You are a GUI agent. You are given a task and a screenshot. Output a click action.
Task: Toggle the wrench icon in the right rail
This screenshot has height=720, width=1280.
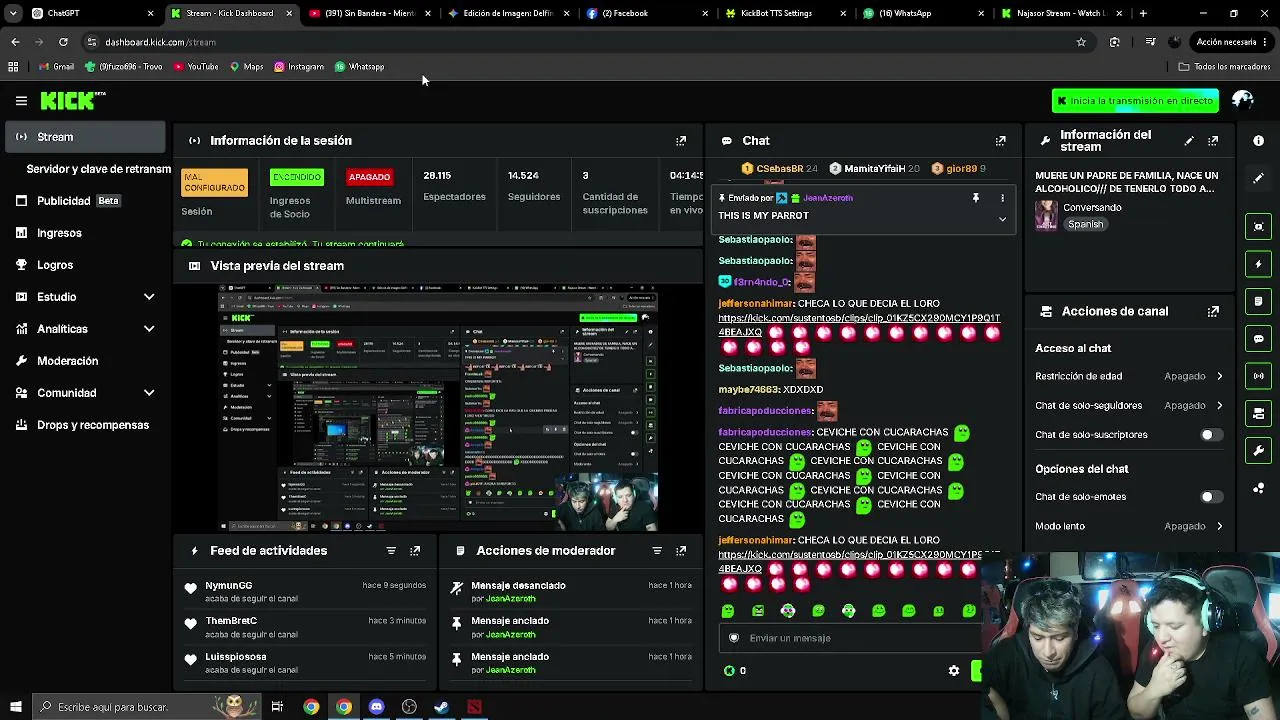[1259, 451]
